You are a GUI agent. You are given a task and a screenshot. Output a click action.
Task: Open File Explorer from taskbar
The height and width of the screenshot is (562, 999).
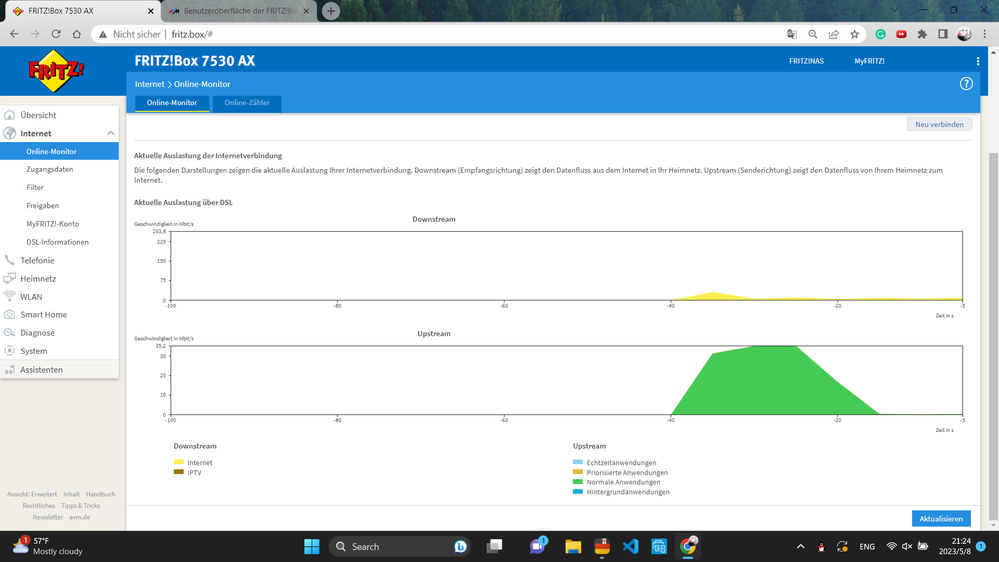pos(573,547)
